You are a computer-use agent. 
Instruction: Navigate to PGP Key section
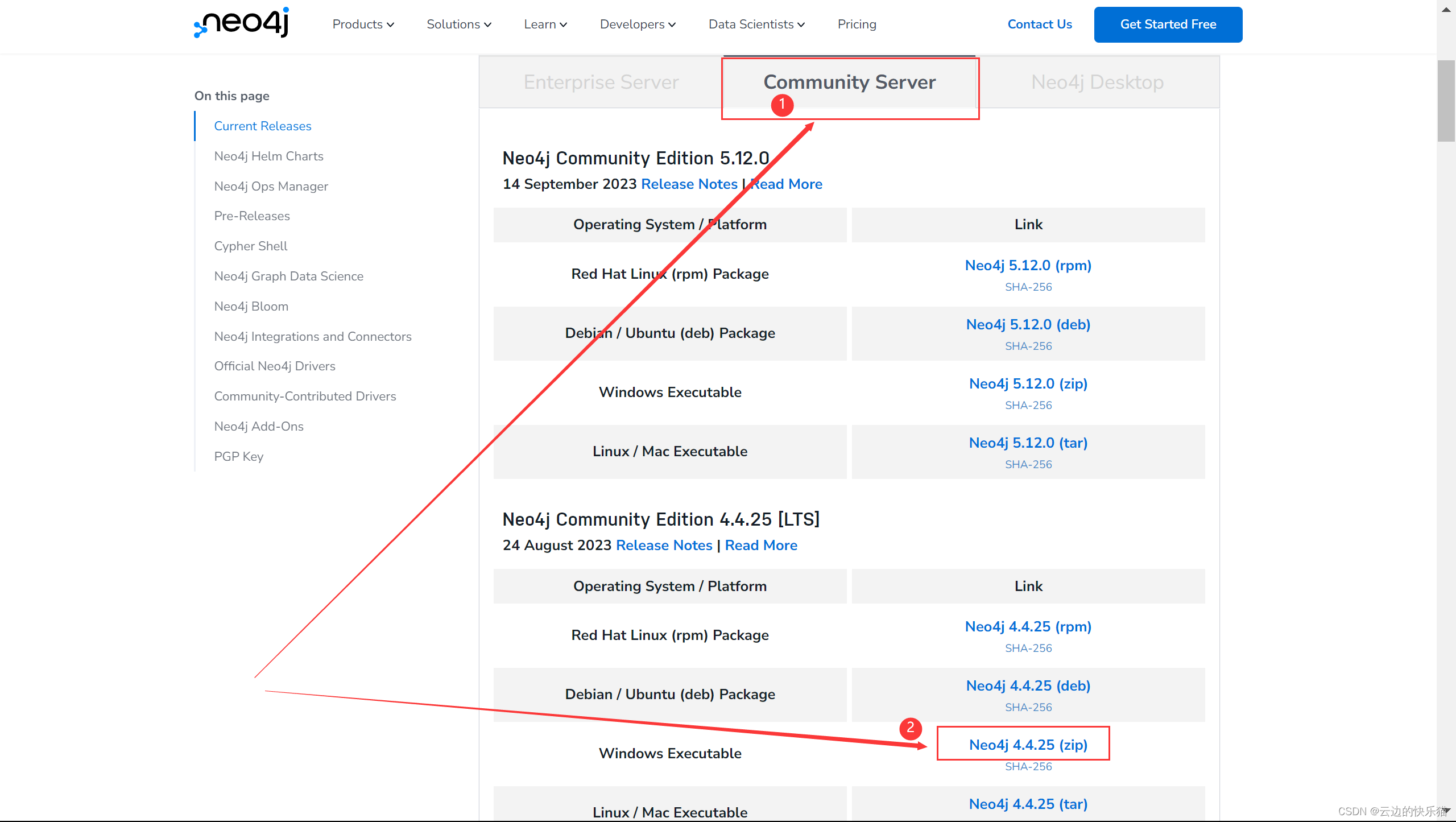238,456
